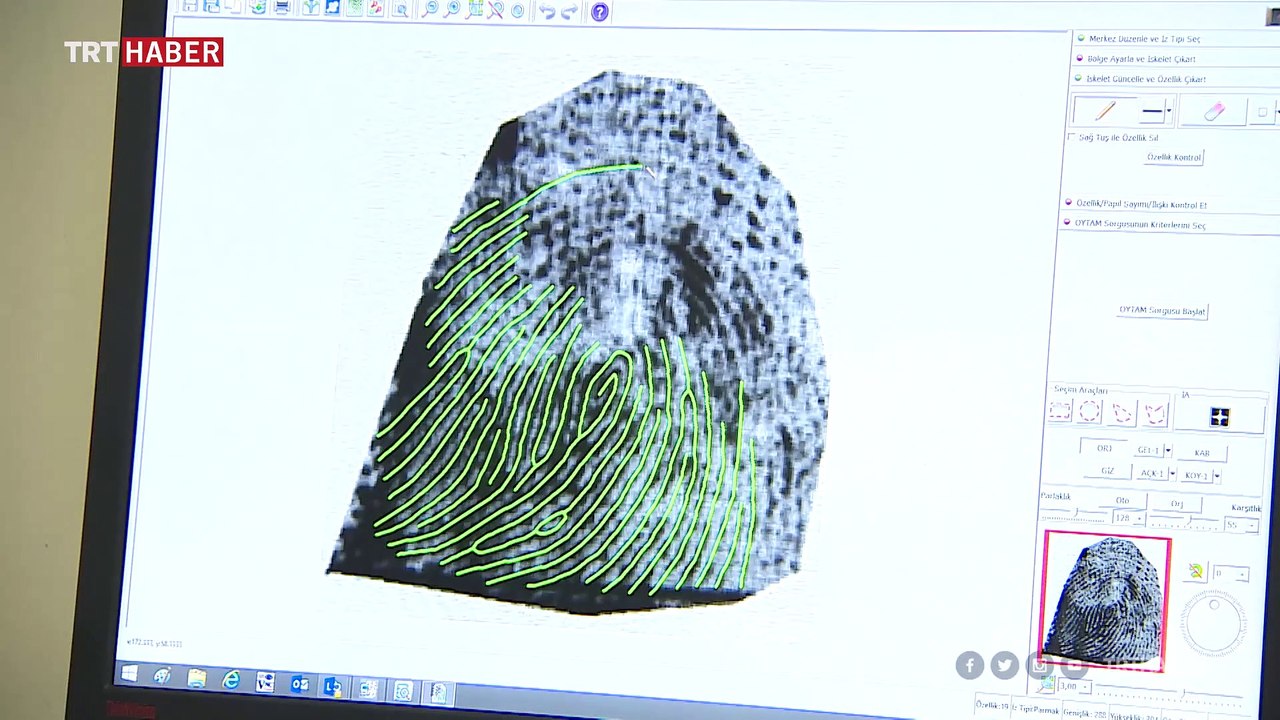Open the brightness value 128 dropdown

1139,518
